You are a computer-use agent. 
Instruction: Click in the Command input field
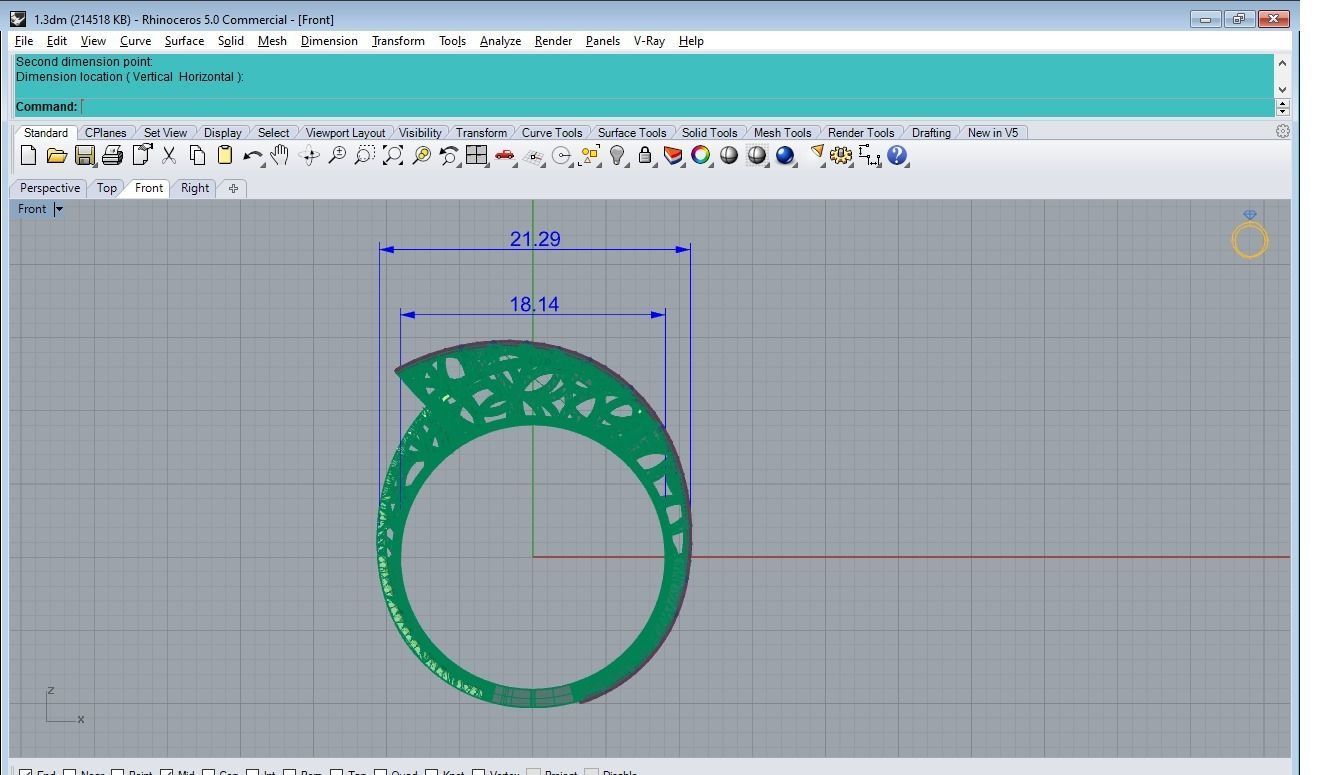point(677,106)
